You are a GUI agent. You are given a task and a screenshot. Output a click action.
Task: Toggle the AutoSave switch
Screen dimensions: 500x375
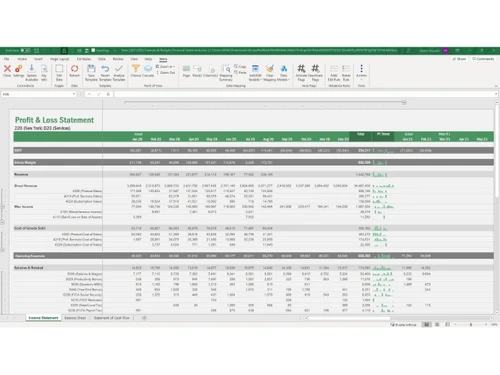click(x=26, y=51)
